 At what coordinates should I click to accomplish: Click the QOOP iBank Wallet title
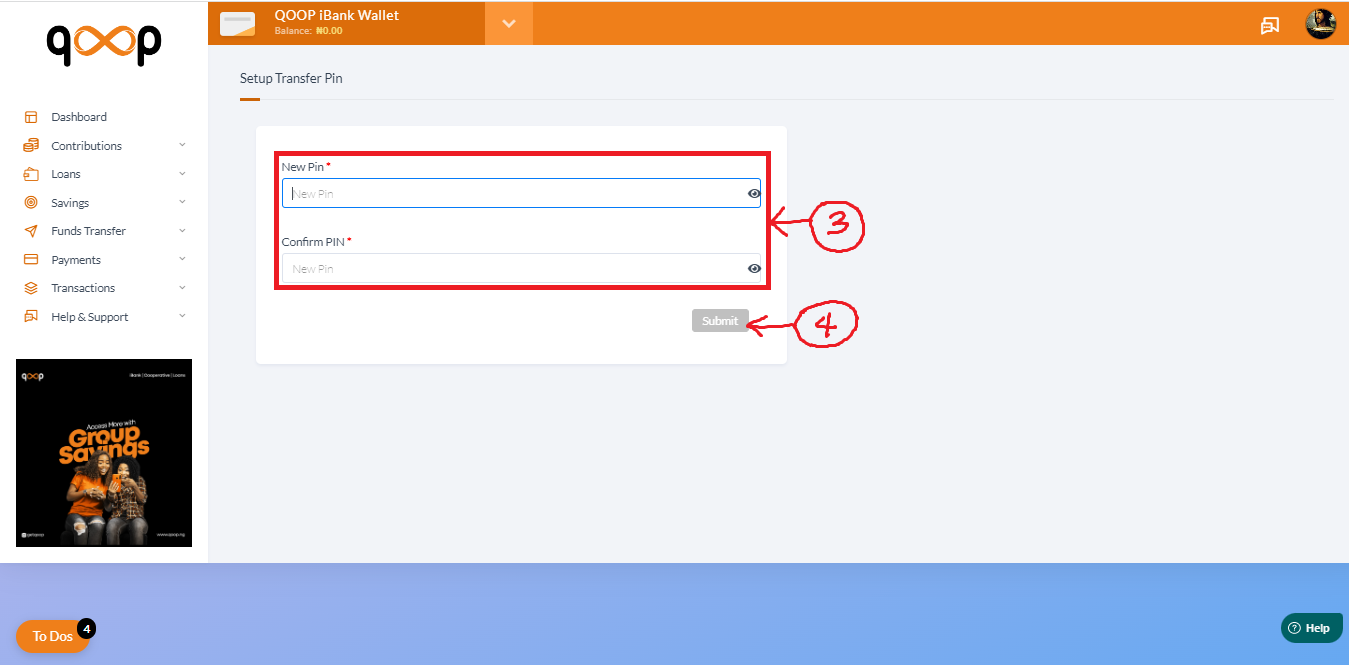[x=336, y=15]
